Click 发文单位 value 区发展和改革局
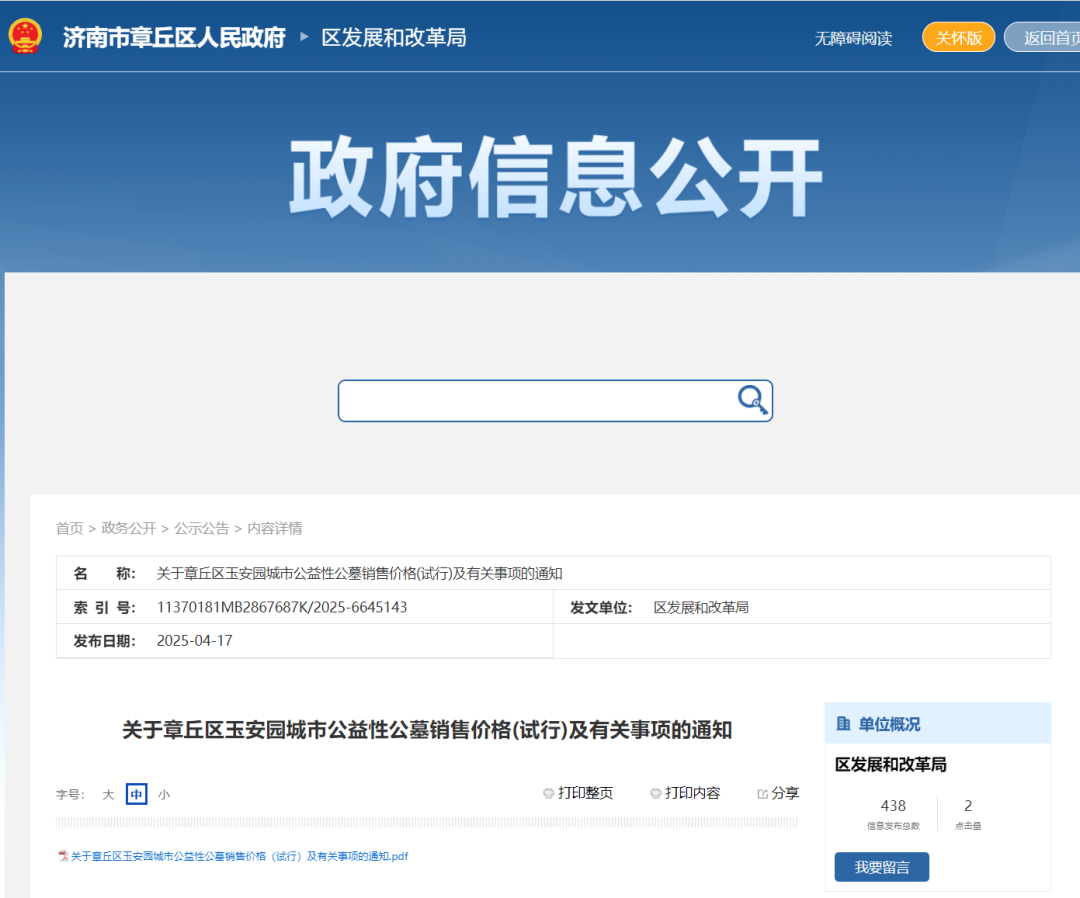Screen dimensions: 1080x898 [701, 607]
